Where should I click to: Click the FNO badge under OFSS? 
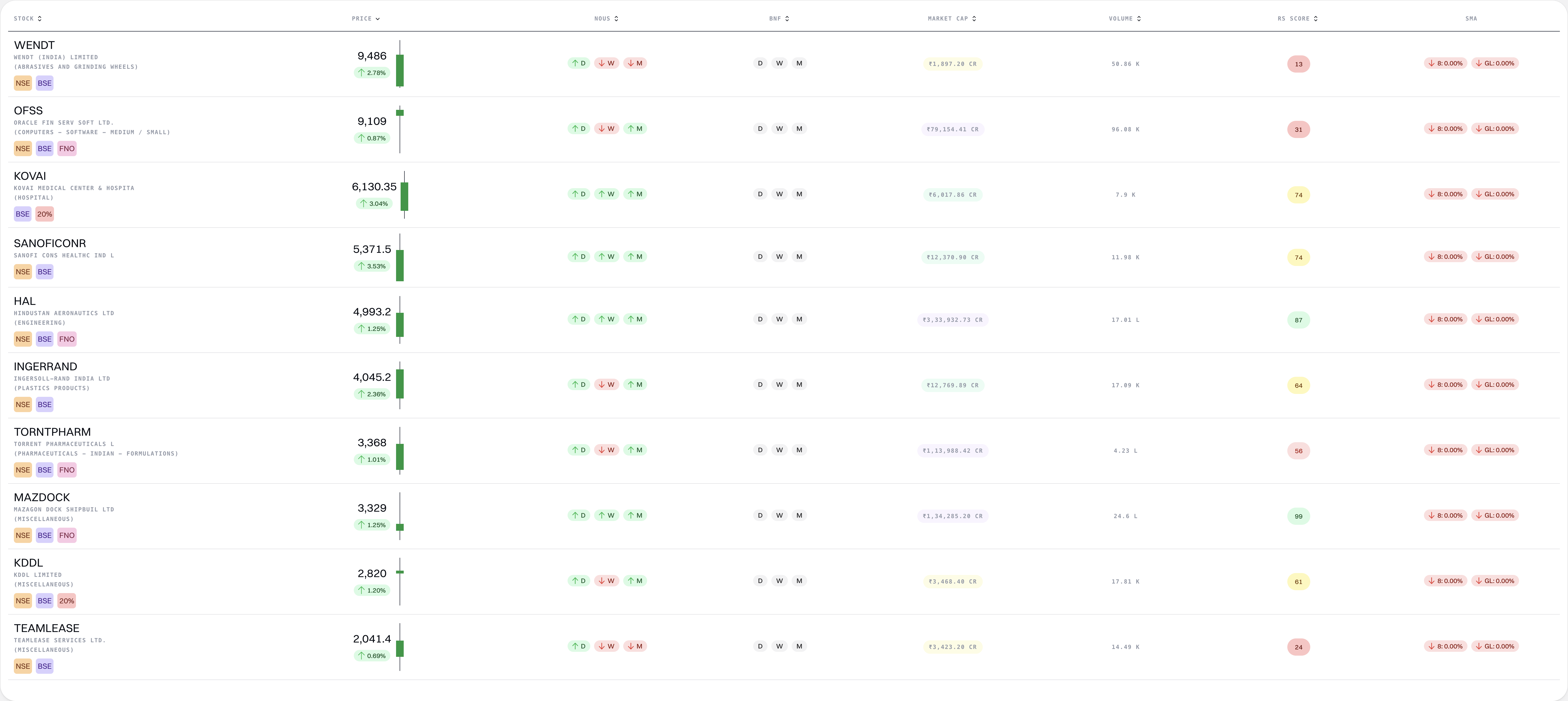click(67, 149)
